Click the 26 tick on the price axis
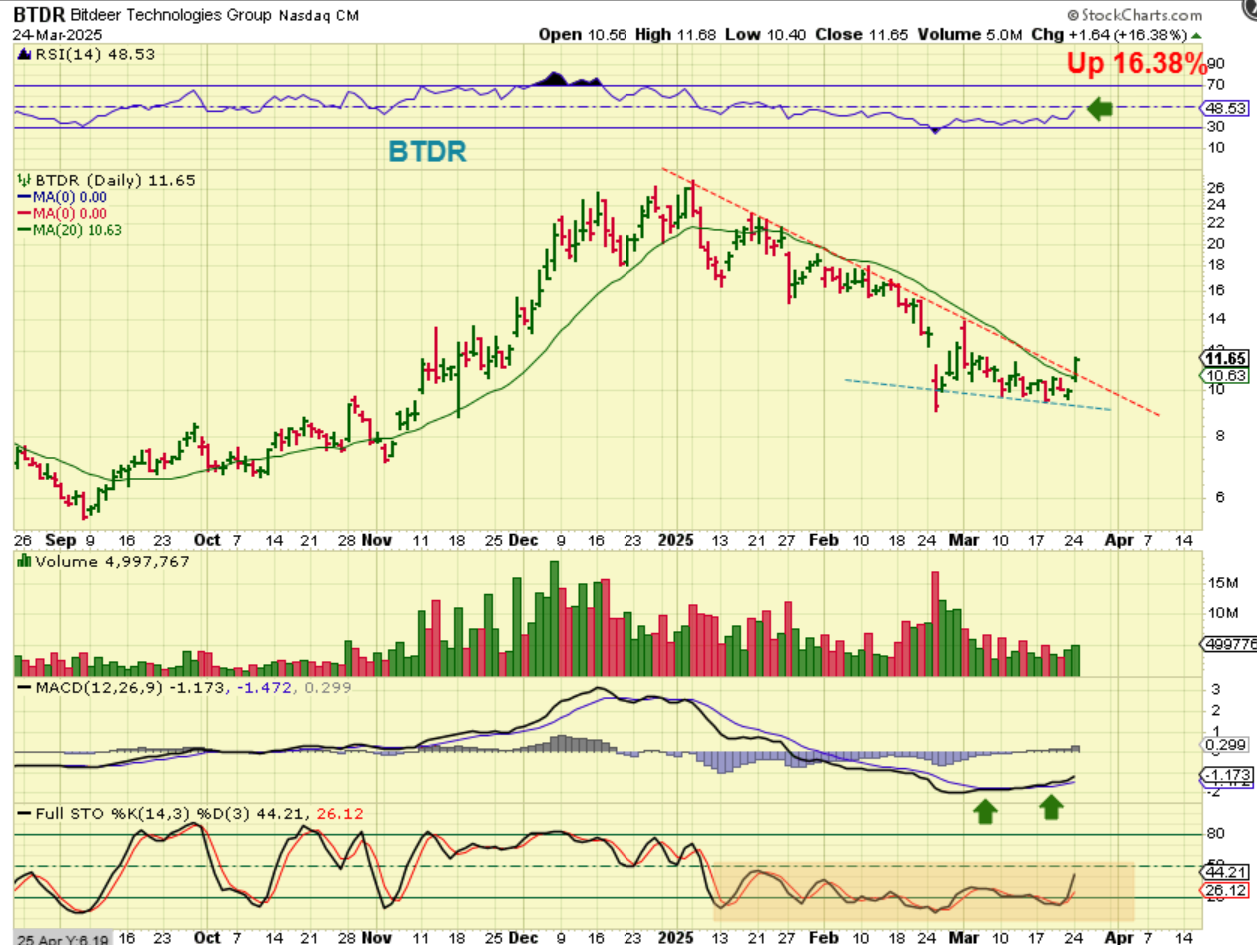 click(1218, 187)
